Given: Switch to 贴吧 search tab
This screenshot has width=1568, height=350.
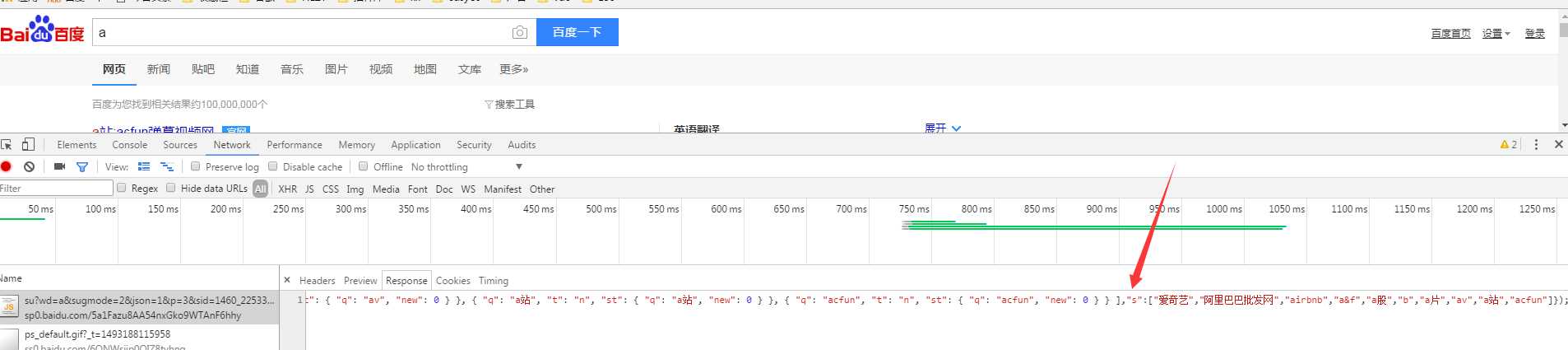Looking at the screenshot, I should [x=203, y=69].
